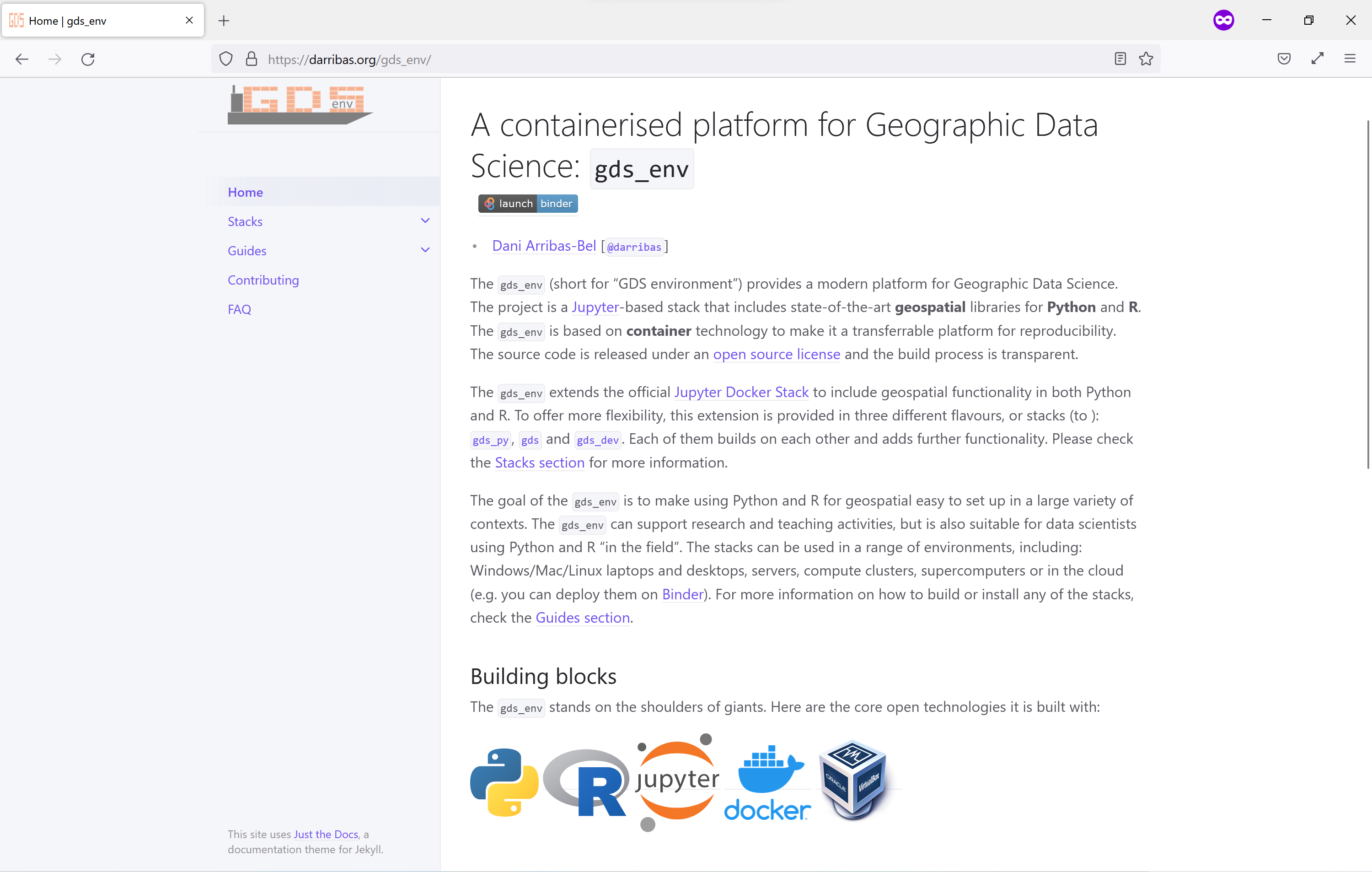1372x872 pixels.
Task: Click the reload page icon
Action: point(88,59)
